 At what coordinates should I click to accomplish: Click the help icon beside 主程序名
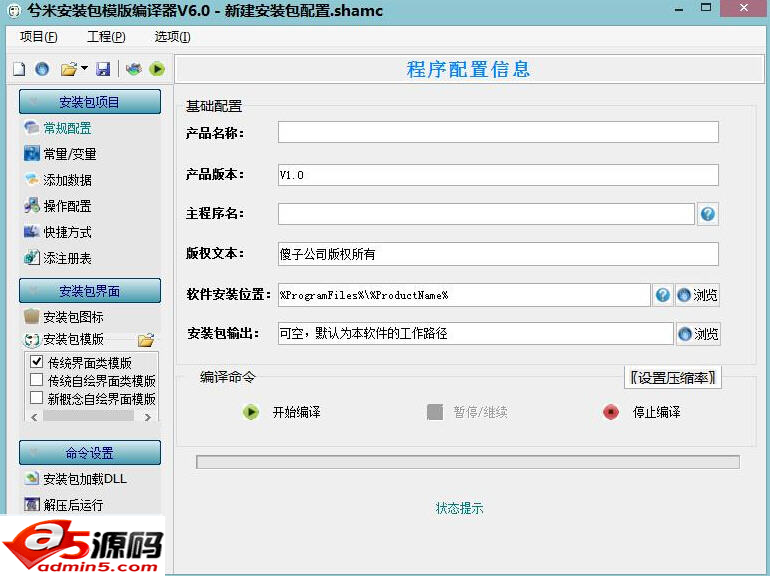708,214
